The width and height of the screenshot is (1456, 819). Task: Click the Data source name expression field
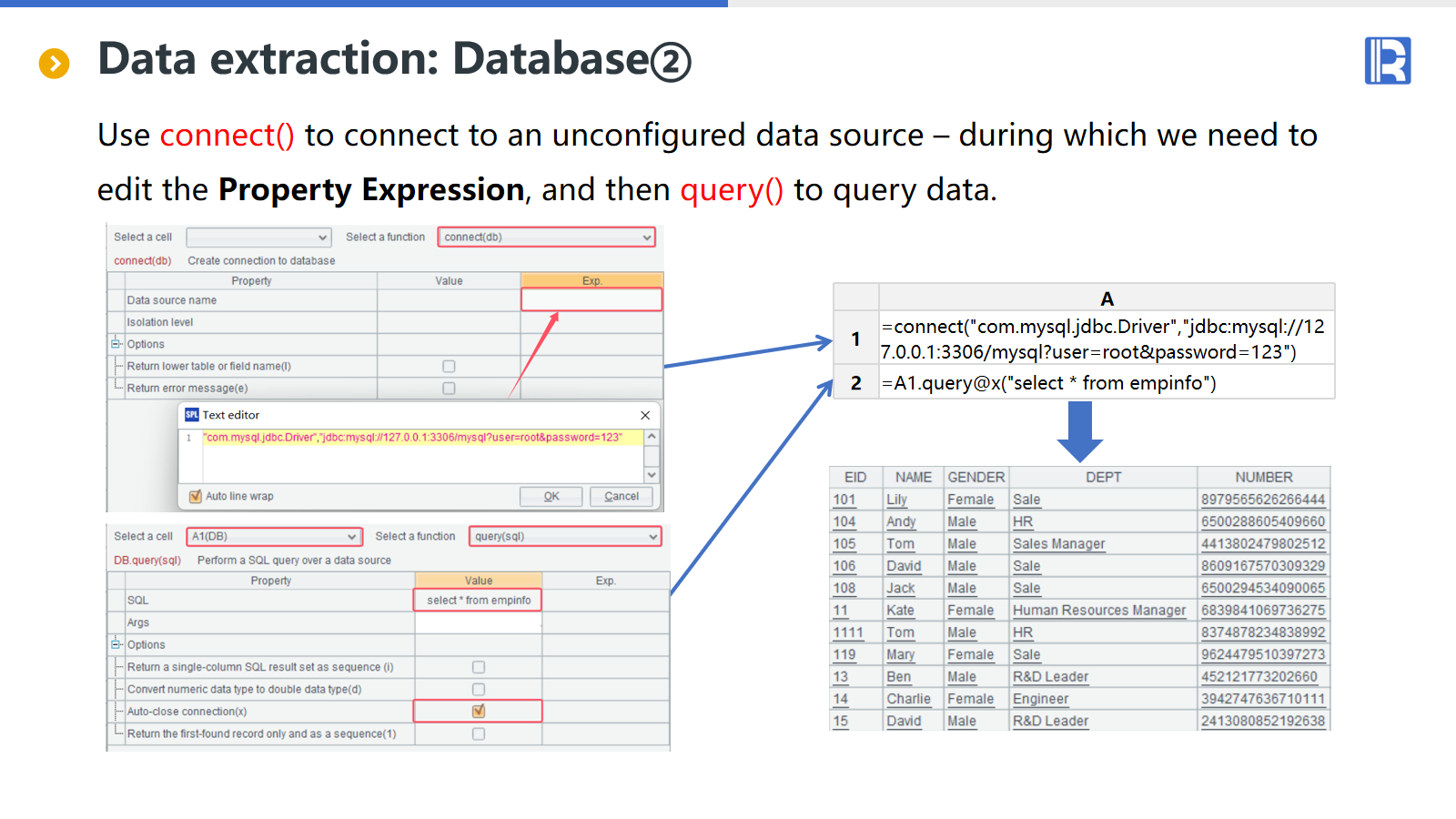(591, 300)
